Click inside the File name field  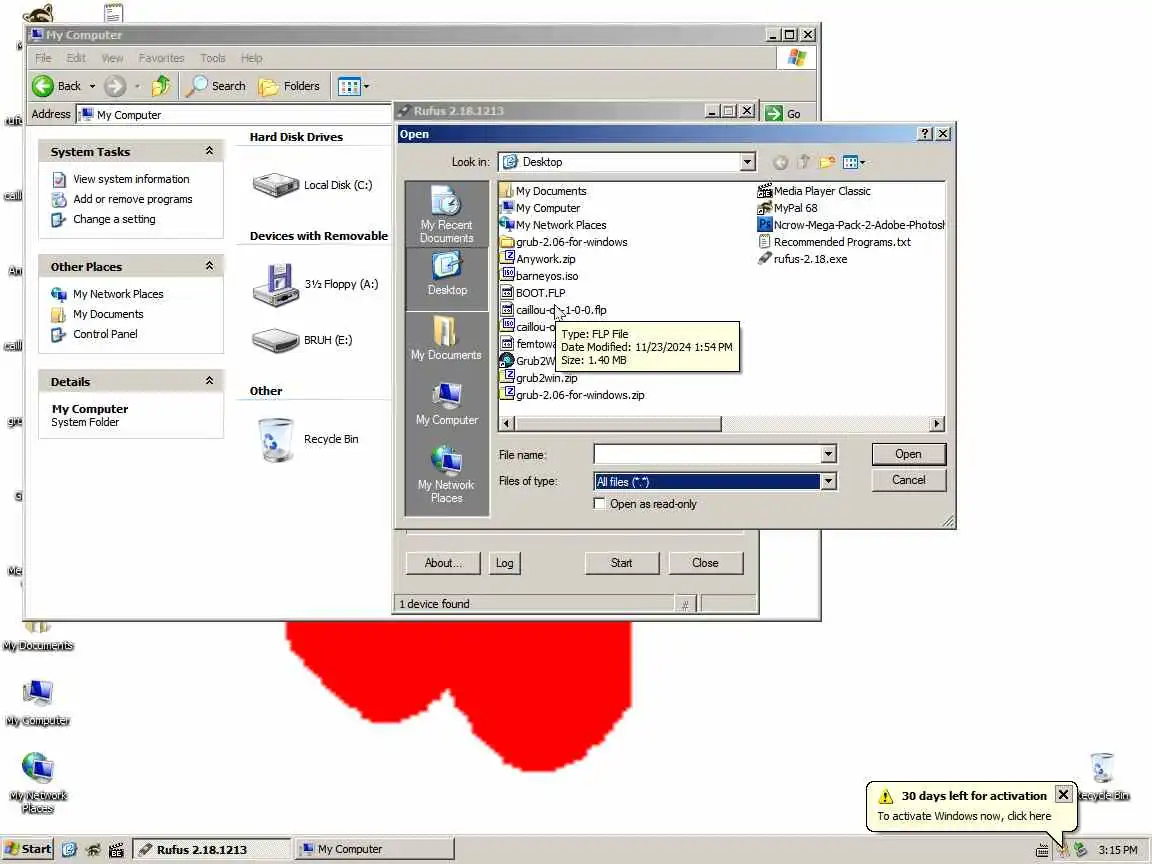707,454
